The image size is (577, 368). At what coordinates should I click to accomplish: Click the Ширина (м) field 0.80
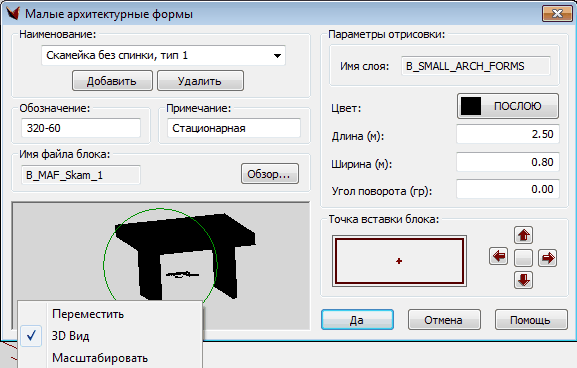[x=508, y=162]
